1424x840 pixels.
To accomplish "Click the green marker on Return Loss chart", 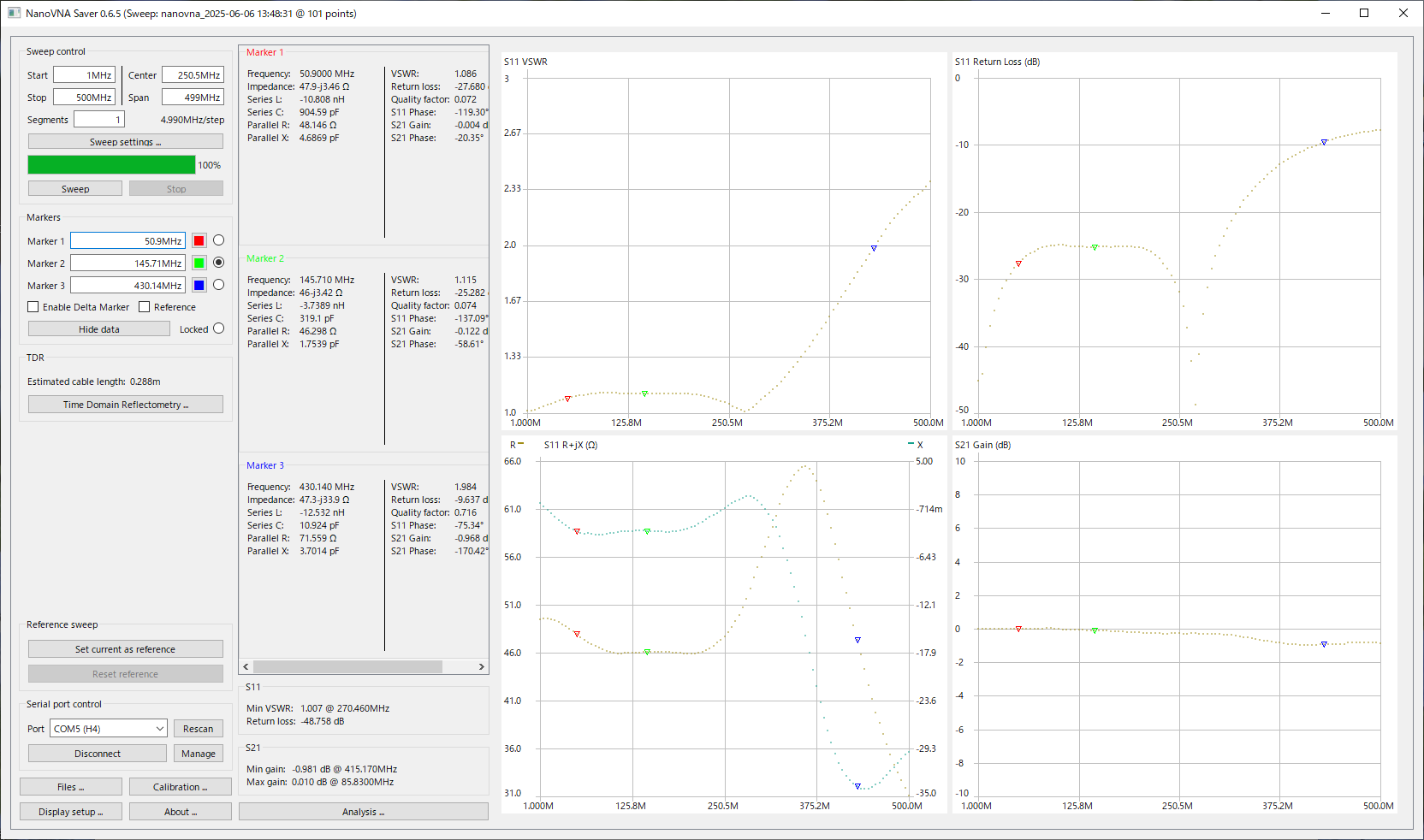I will 1095,247.
